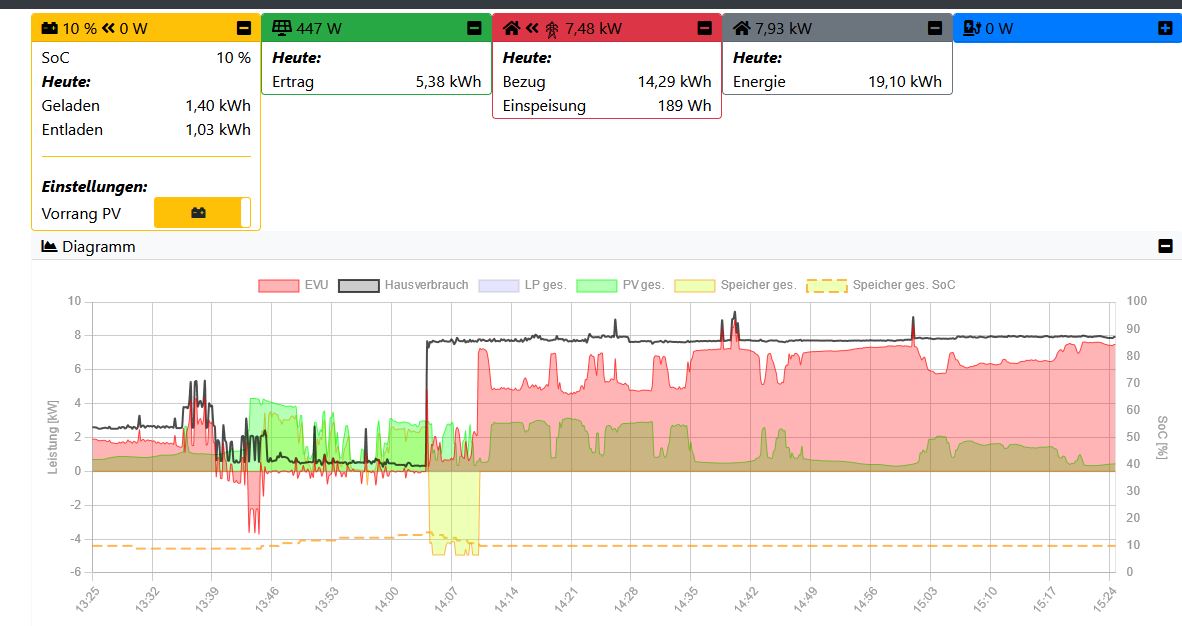Viewport: 1182px width, 626px height.
Task: Collapse the green PV yield card
Action: [x=474, y=28]
